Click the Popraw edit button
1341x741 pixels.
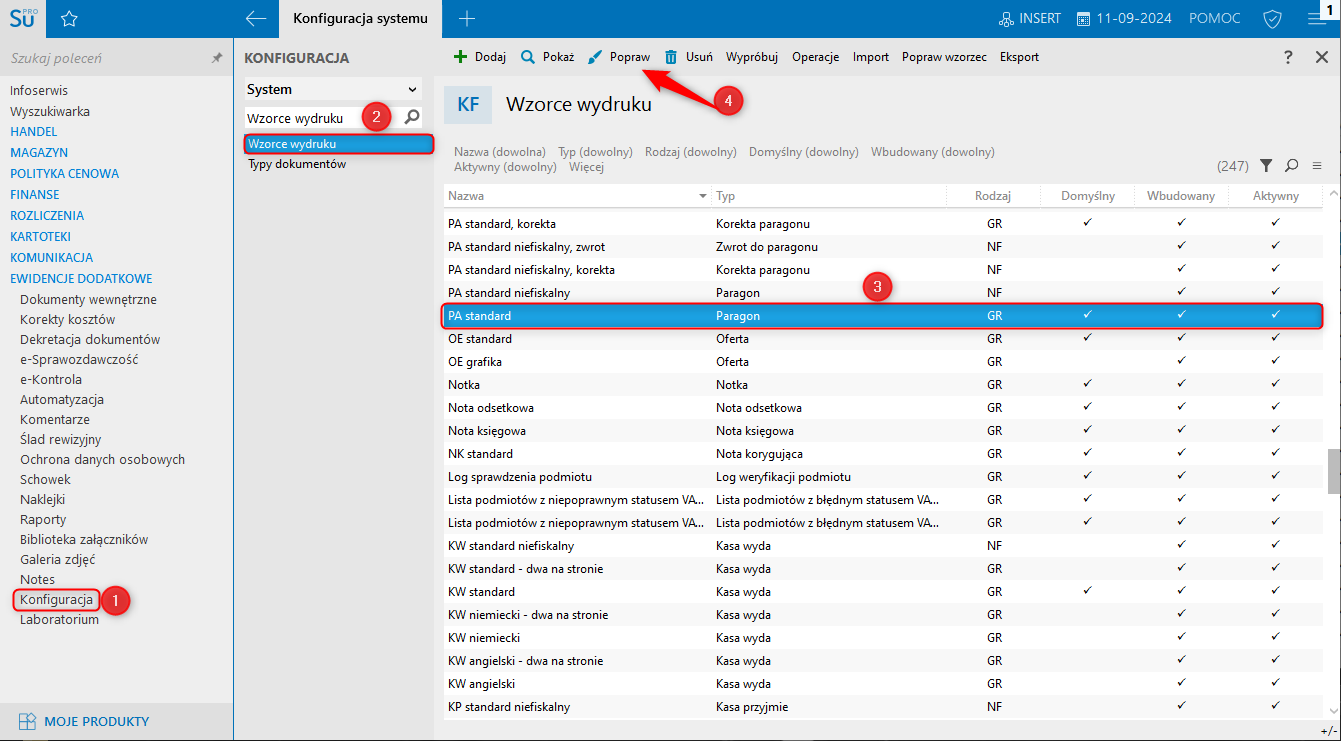(x=619, y=57)
